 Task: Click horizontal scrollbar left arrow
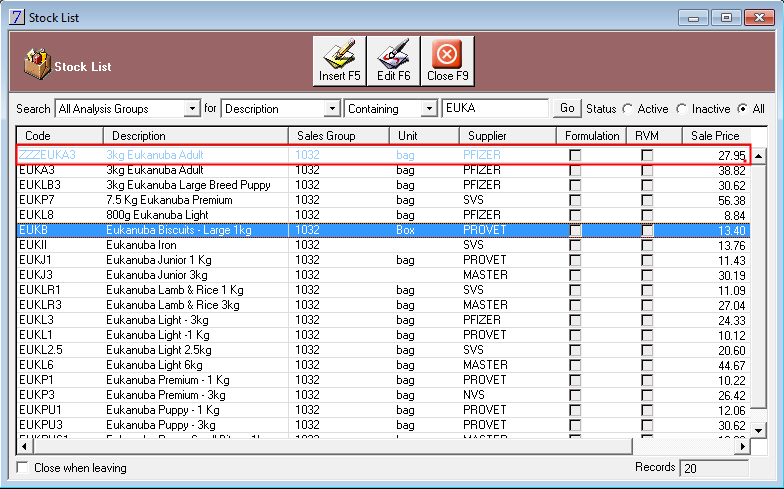click(24, 446)
